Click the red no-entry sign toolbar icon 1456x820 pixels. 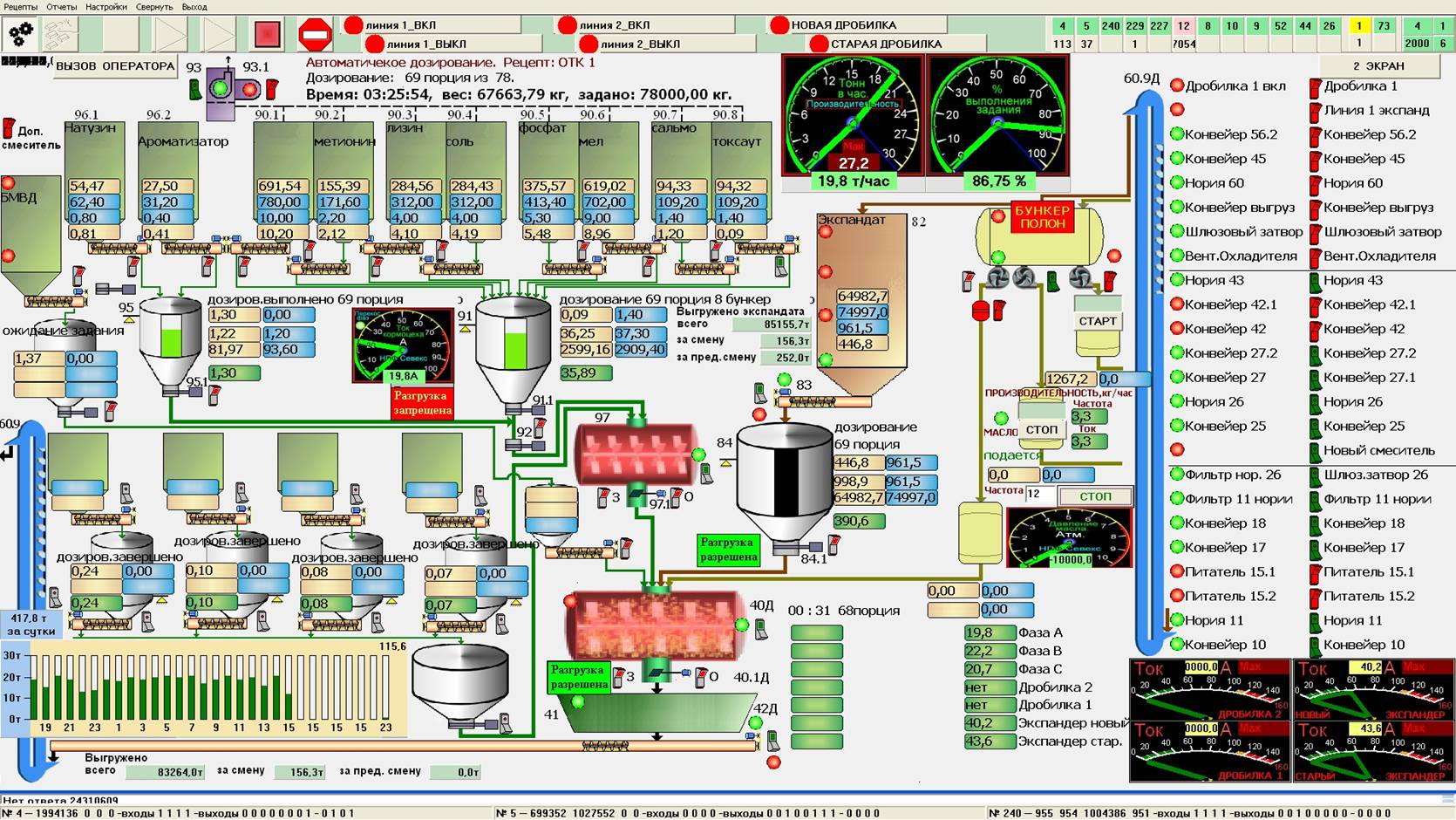coord(315,35)
